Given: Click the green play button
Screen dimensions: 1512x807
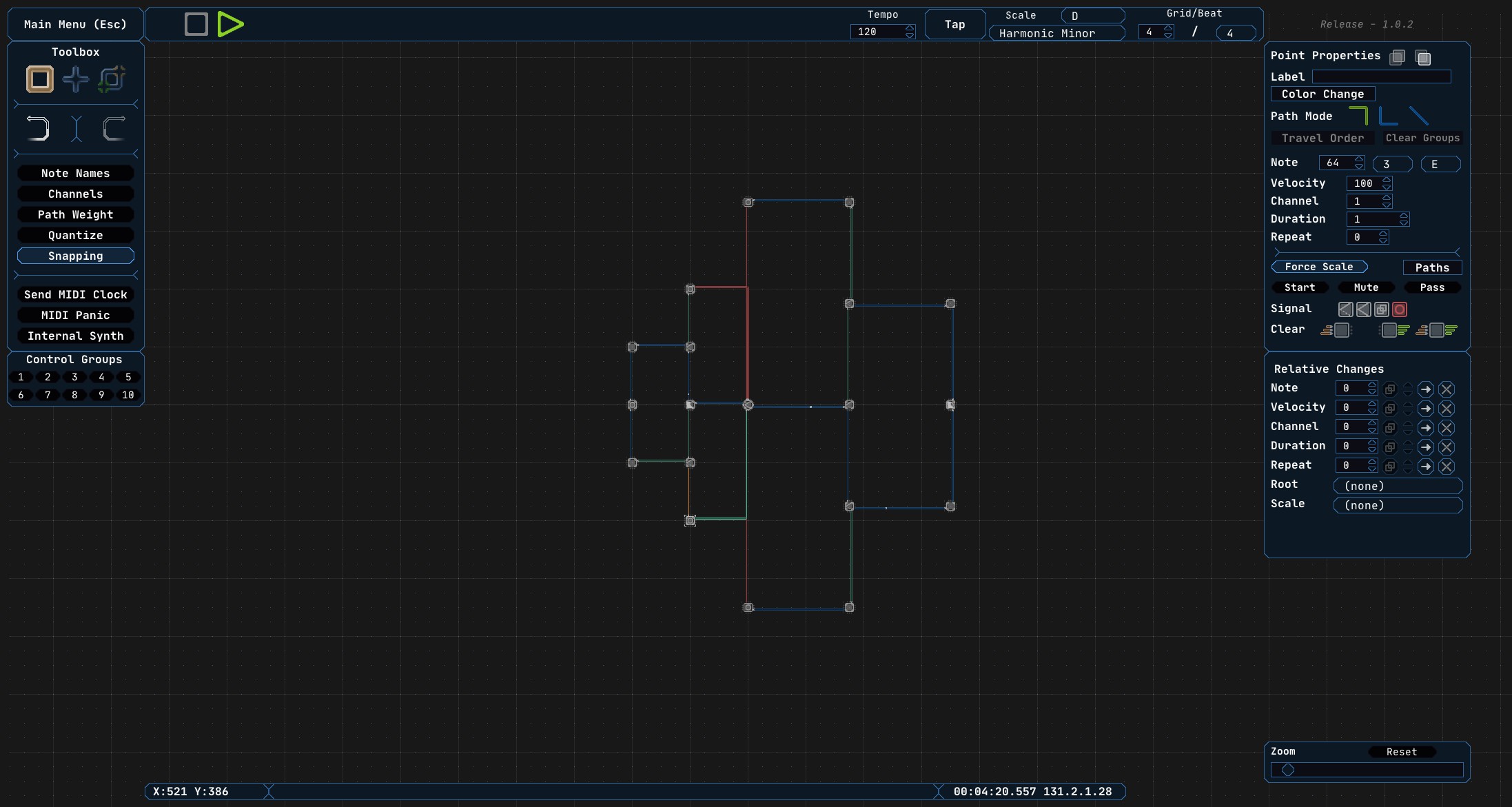Looking at the screenshot, I should pyautogui.click(x=230, y=24).
